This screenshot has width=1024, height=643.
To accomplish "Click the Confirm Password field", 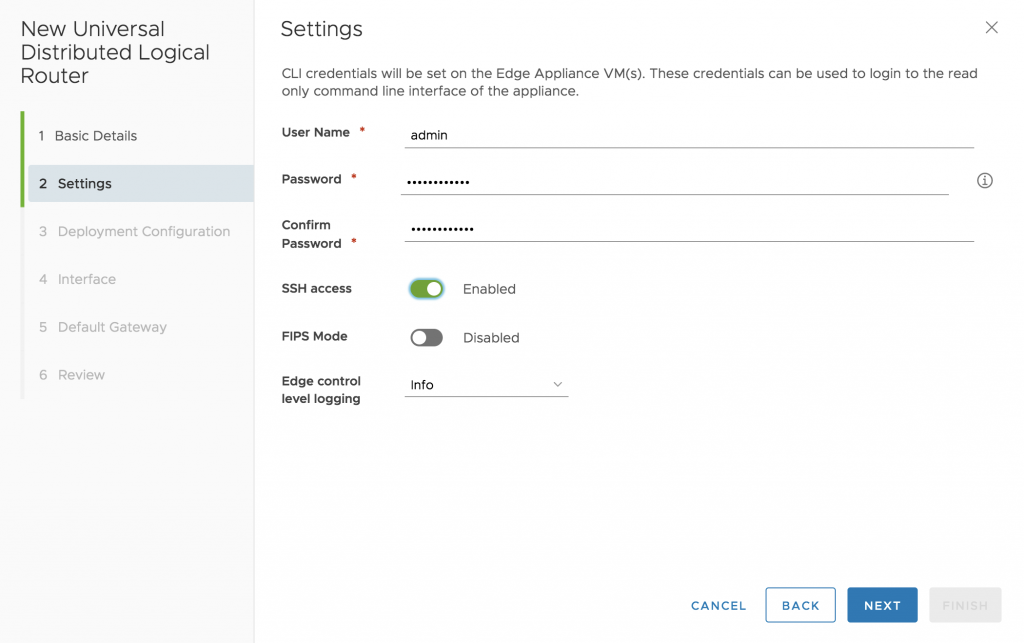I will point(689,229).
